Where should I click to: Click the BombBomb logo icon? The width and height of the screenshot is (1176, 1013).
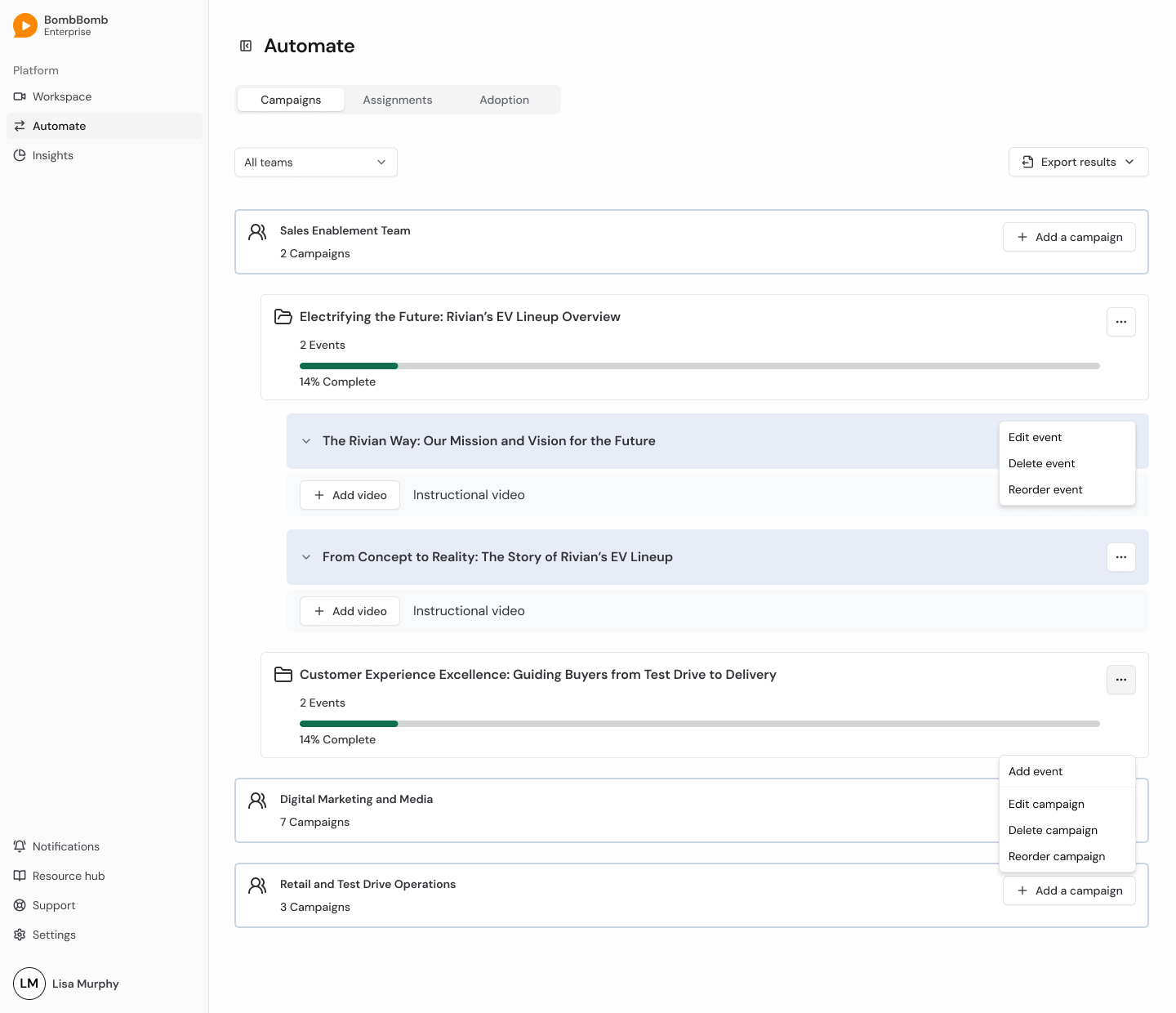point(25,25)
